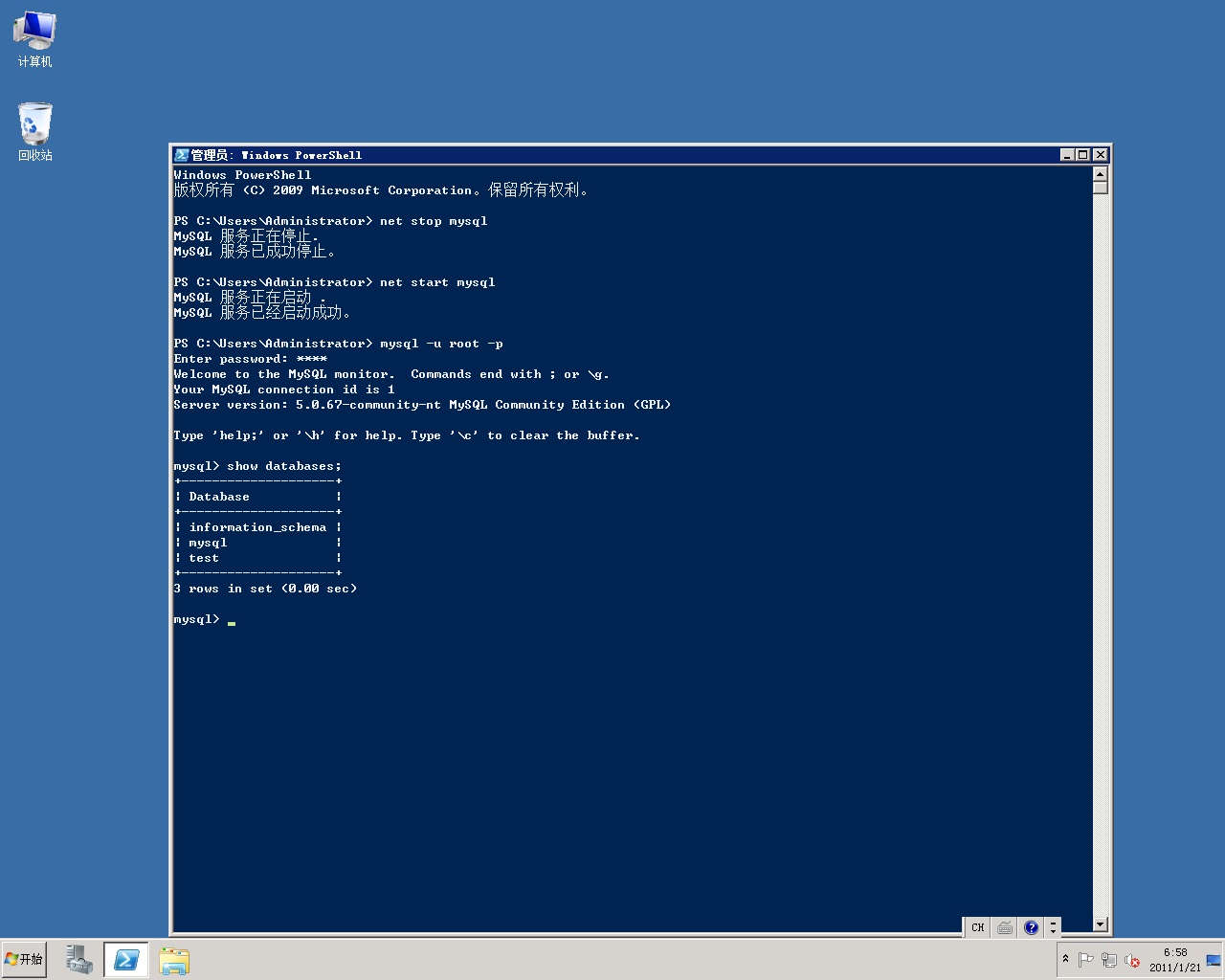Click the 'net start mysql' command line

[x=334, y=282]
